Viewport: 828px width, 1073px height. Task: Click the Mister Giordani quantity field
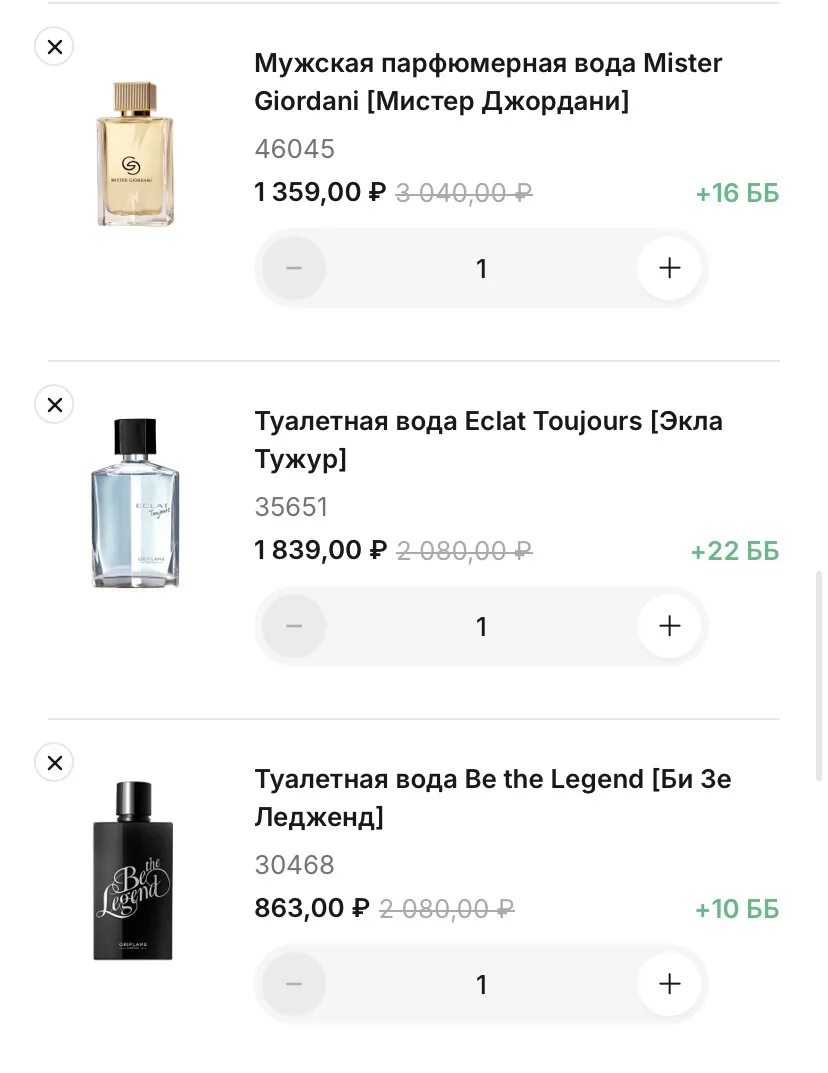tap(481, 268)
